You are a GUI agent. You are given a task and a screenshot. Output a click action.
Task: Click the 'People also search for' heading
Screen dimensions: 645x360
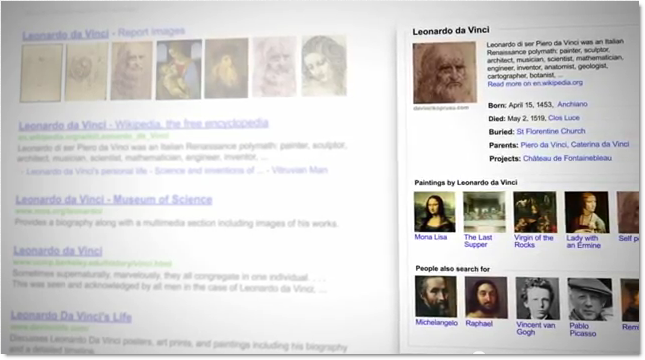tap(452, 269)
